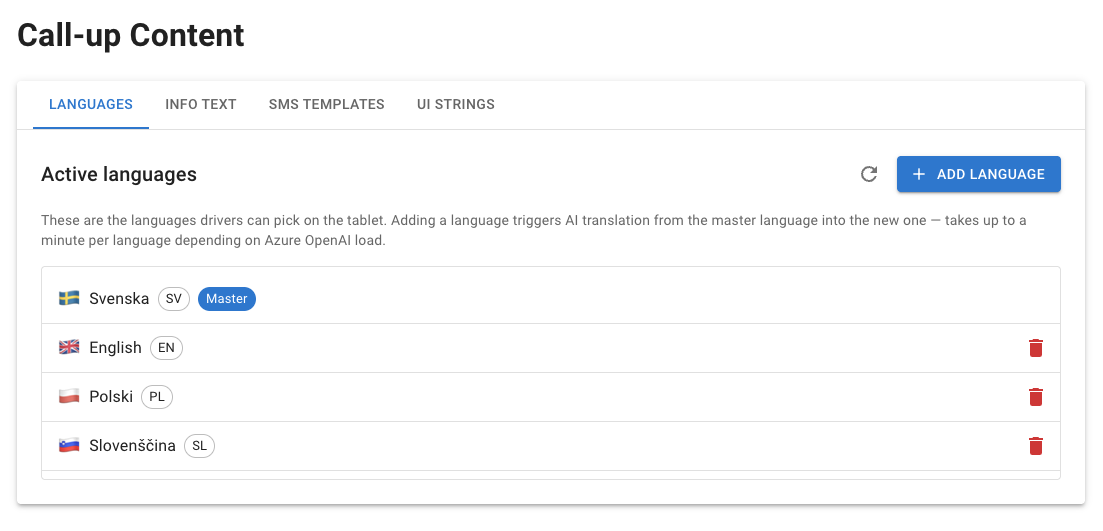Click the Slovenian flag icon
This screenshot has width=1103, height=531.
[x=69, y=446]
